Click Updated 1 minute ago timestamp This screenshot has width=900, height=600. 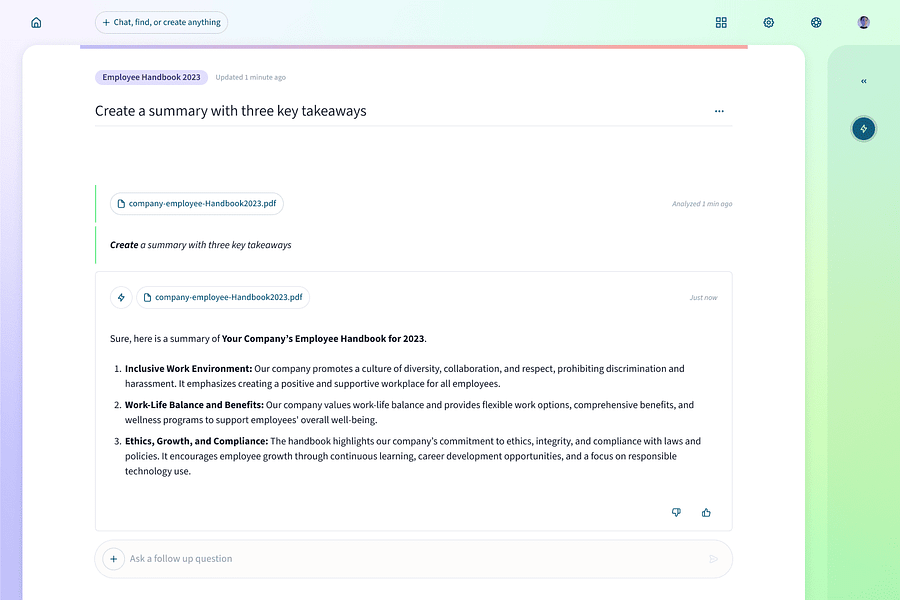point(248,77)
